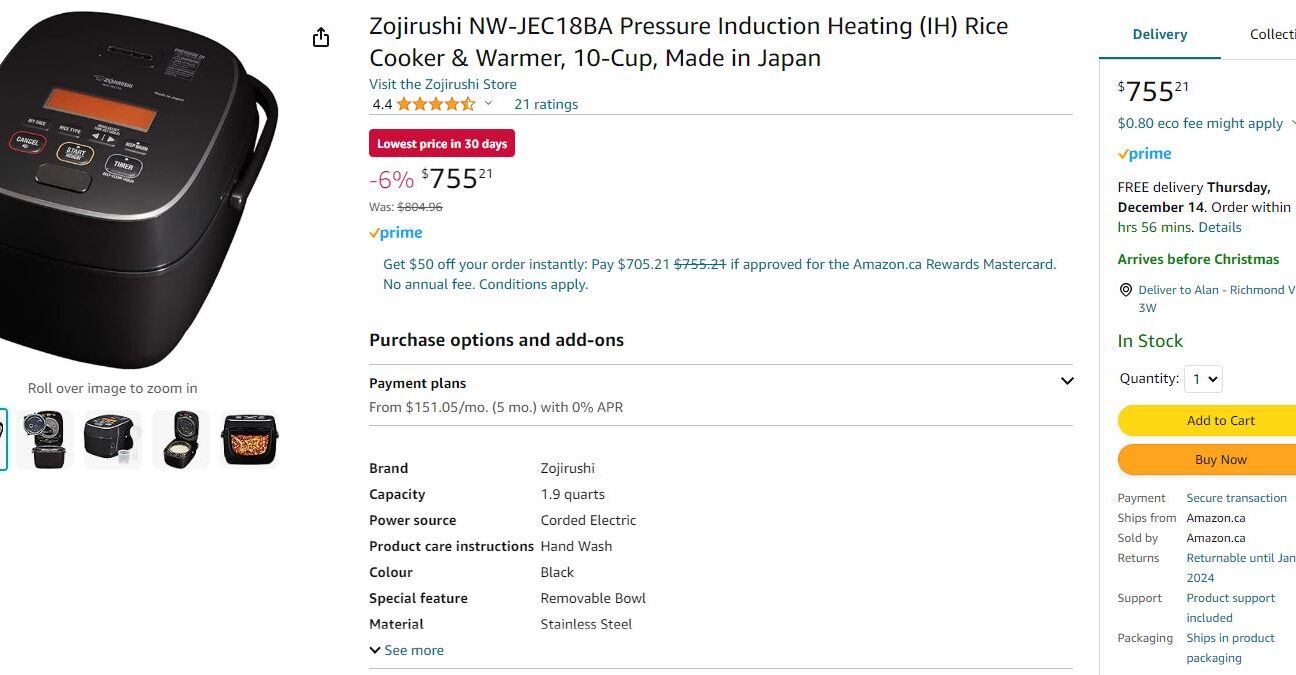
Task: Select thumbnail of cooker with measuring cup
Action: [x=113, y=439]
